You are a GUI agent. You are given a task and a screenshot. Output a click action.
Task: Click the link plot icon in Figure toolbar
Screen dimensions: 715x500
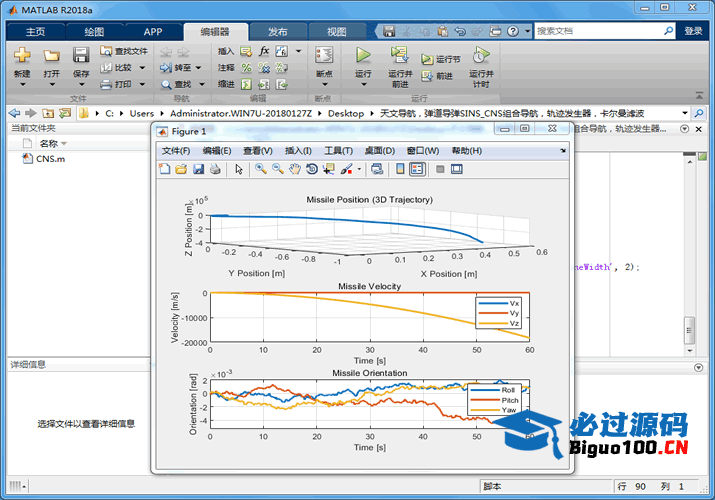(x=377, y=169)
